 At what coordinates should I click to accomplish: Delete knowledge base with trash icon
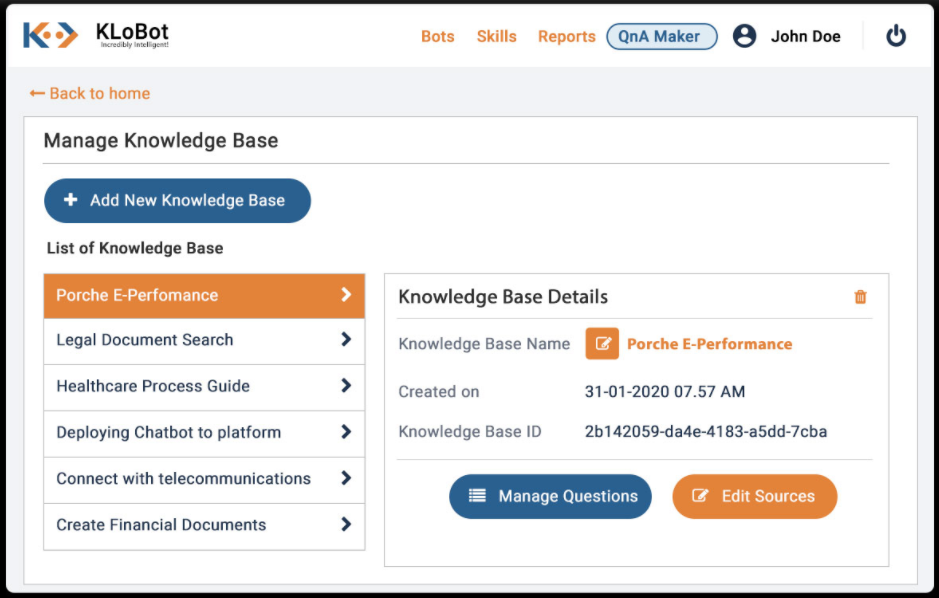coord(860,297)
